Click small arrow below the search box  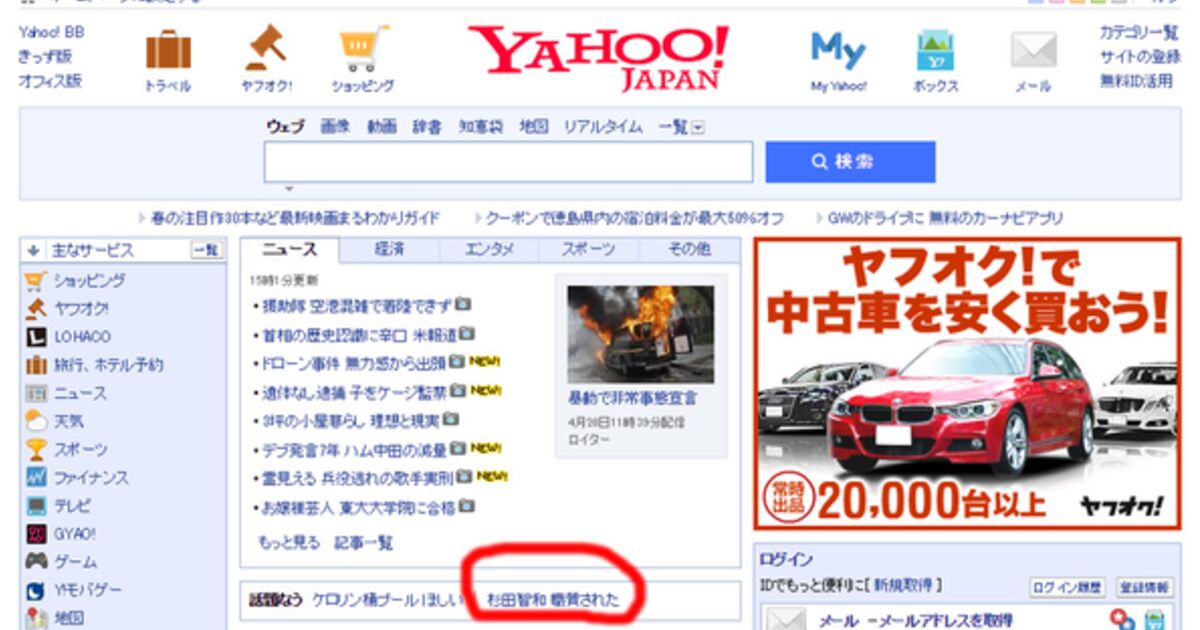(x=289, y=189)
